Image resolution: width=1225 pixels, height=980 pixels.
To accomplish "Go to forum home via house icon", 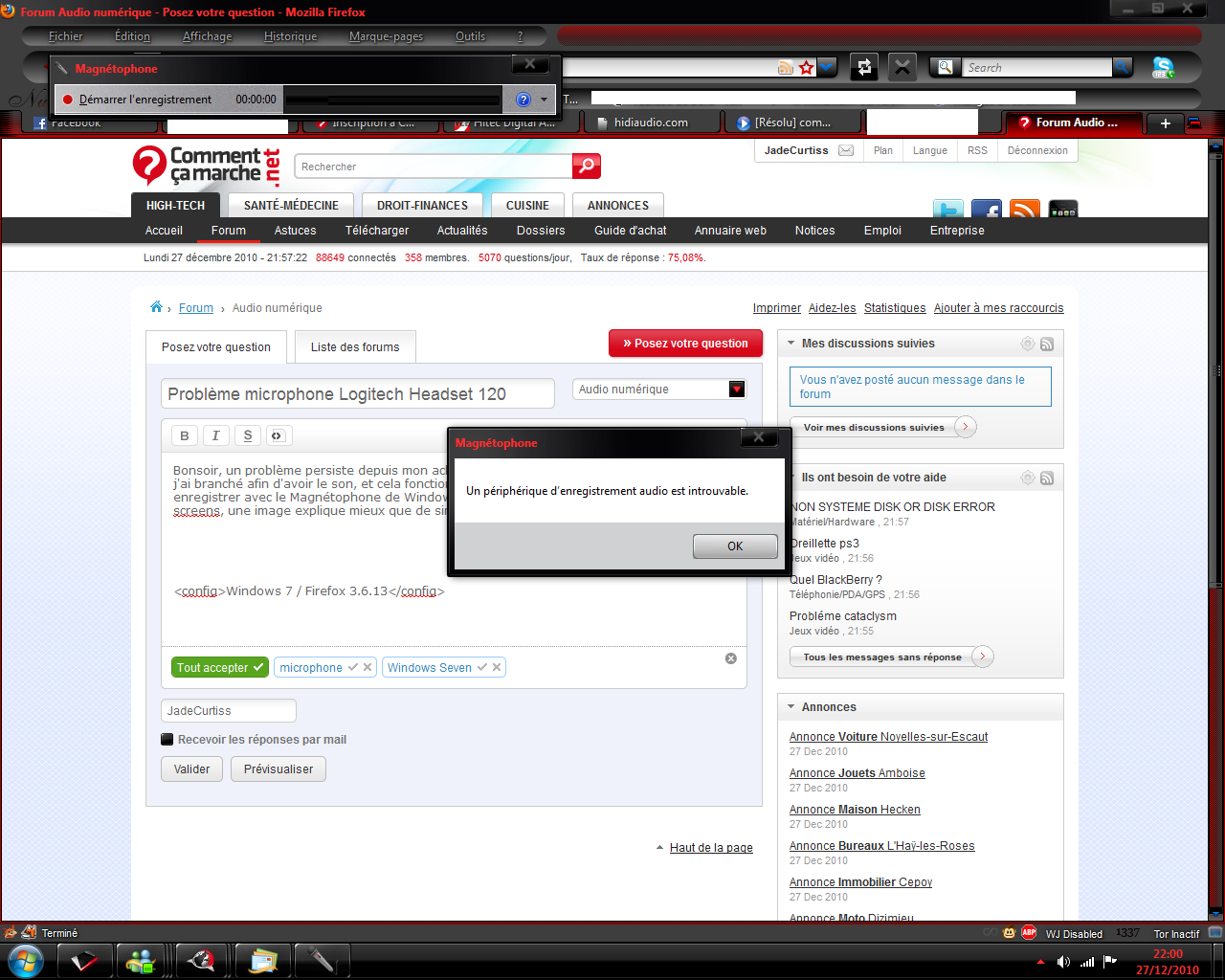I will [156, 307].
